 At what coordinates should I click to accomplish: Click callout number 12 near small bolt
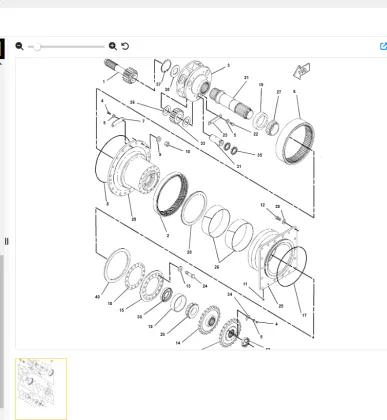pos(263,205)
